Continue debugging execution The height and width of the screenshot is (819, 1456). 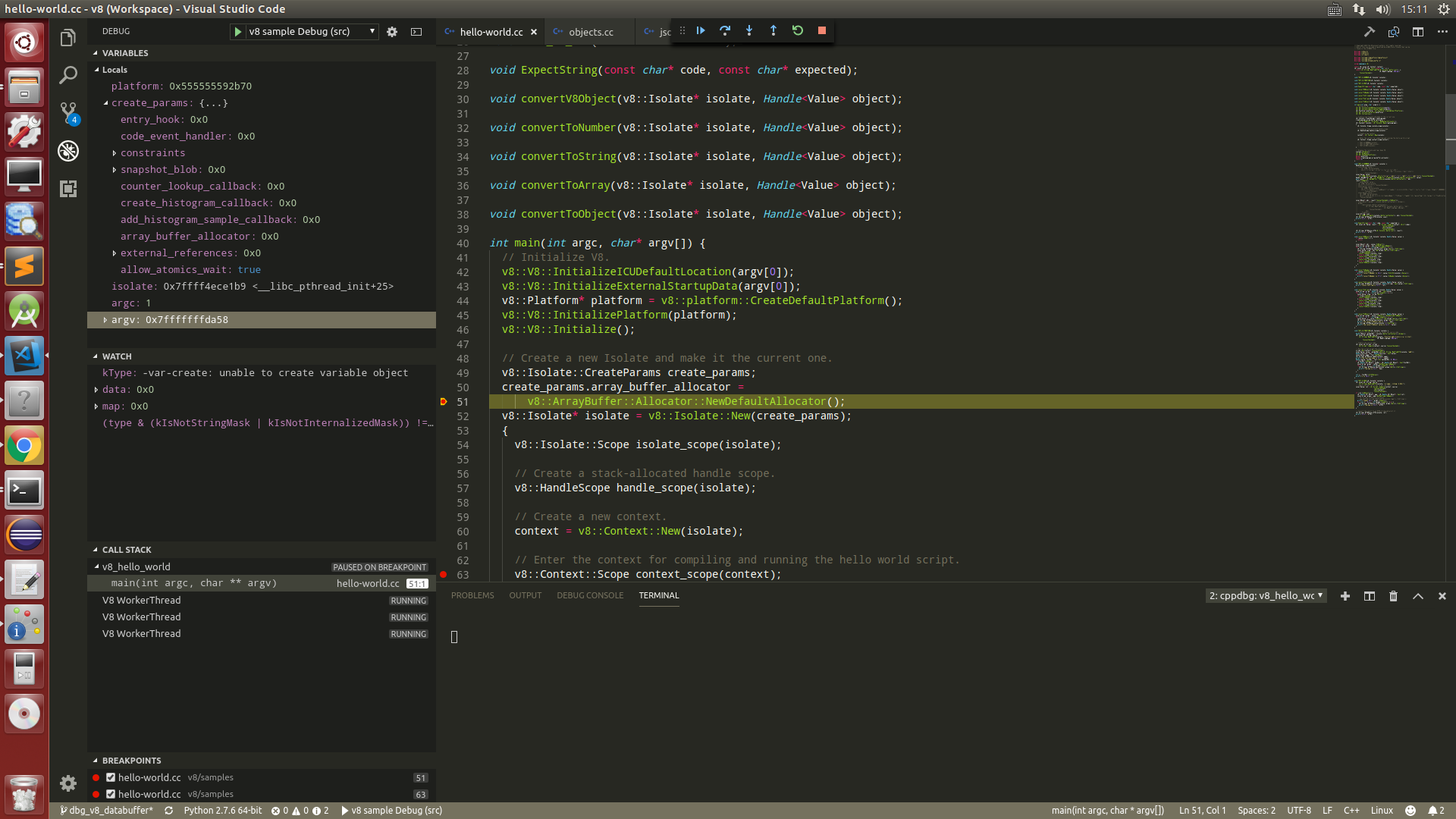click(x=701, y=30)
